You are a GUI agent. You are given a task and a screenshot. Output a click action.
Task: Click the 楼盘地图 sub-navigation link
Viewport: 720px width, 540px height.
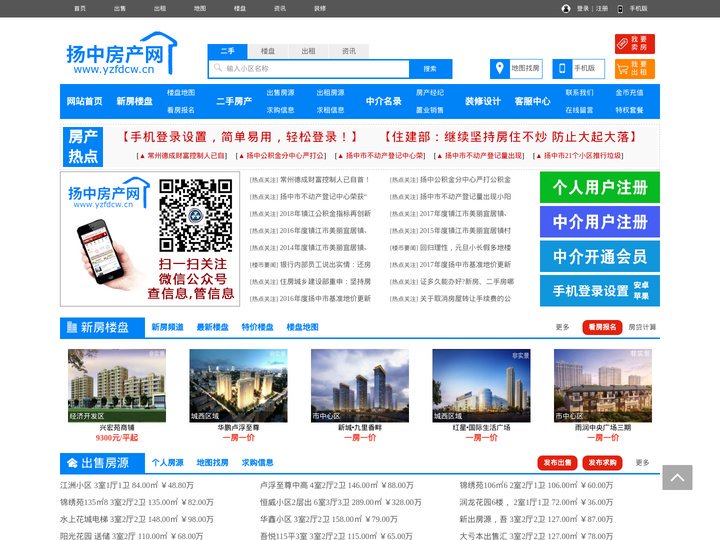coord(181,93)
